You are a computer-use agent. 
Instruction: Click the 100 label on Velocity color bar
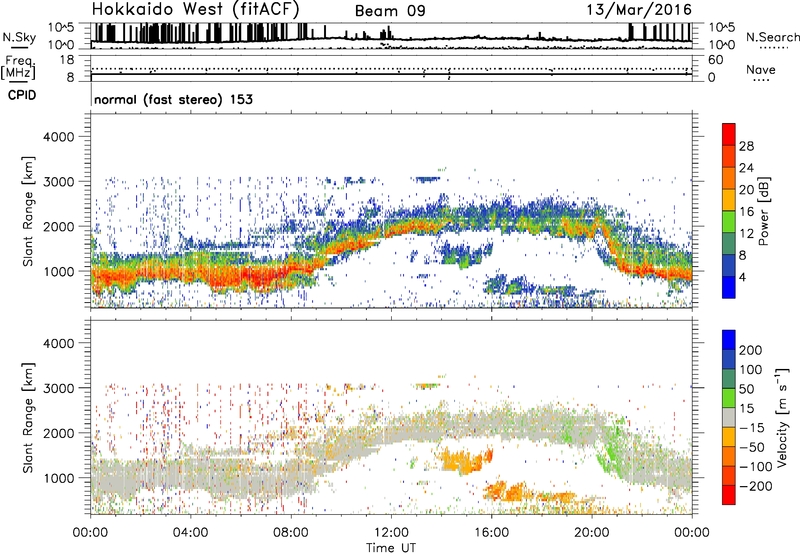click(x=751, y=370)
